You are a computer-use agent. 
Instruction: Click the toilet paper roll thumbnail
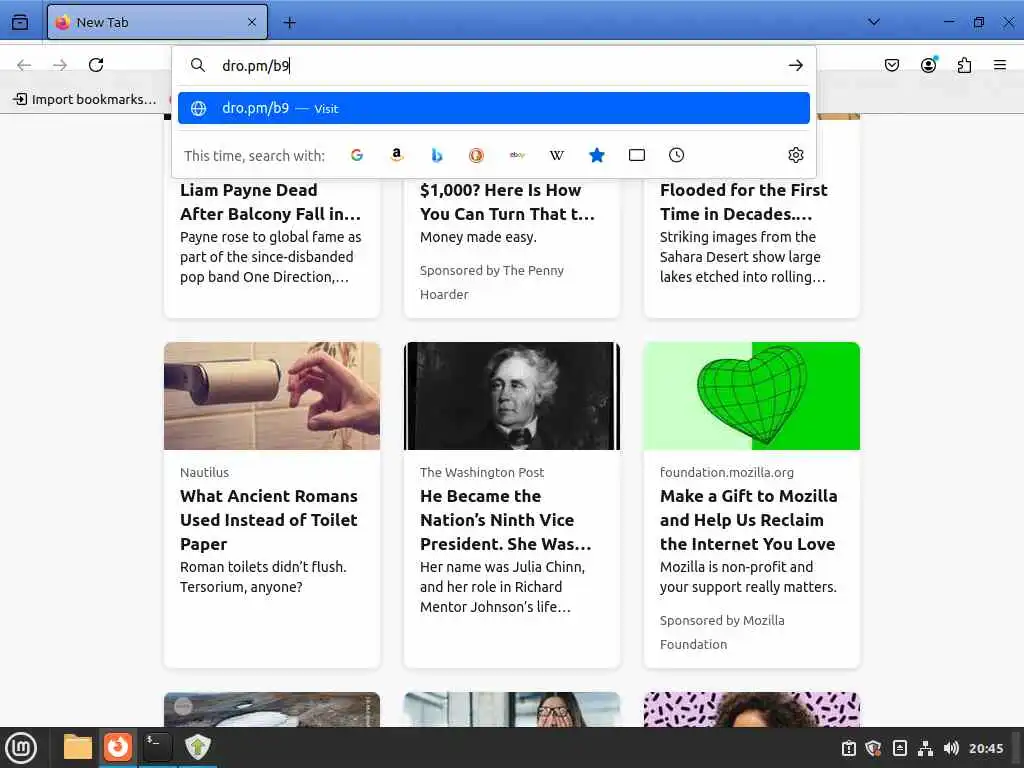[272, 396]
